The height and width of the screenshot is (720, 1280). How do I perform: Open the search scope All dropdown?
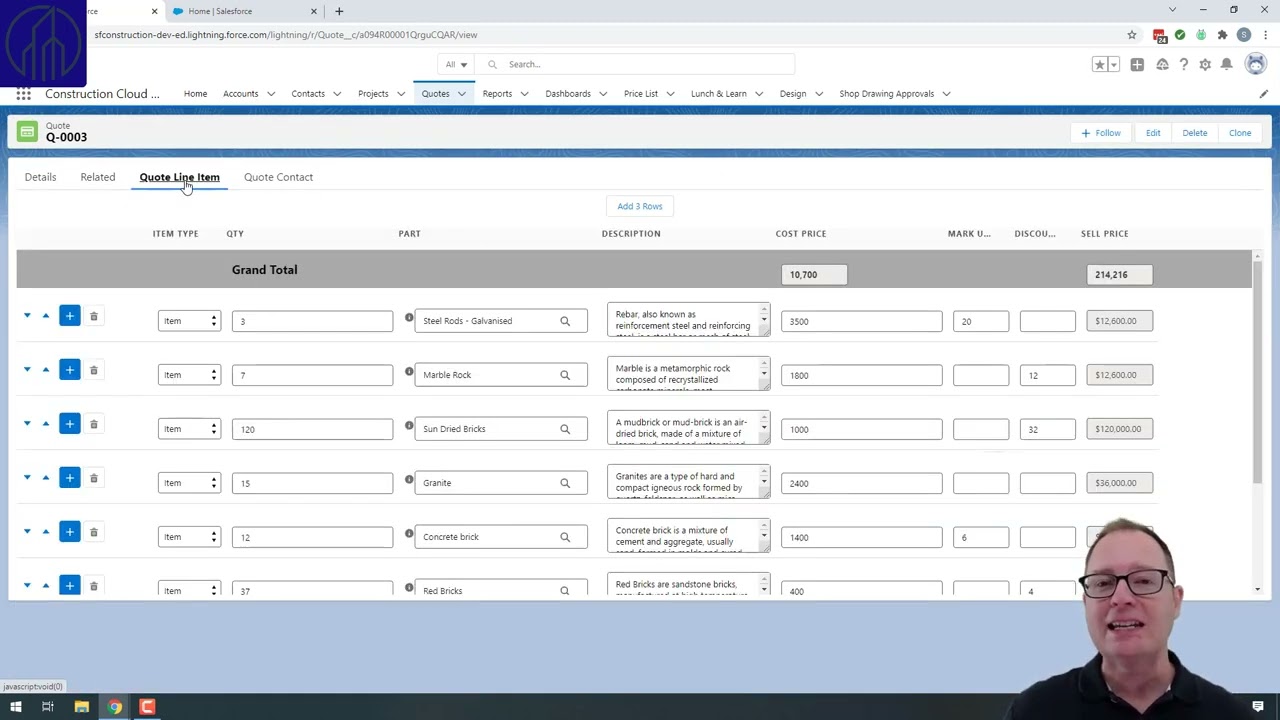tap(456, 64)
